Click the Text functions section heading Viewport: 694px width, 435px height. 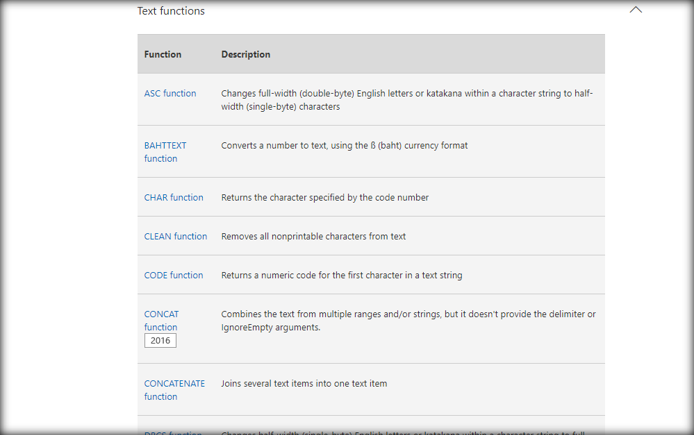point(171,11)
